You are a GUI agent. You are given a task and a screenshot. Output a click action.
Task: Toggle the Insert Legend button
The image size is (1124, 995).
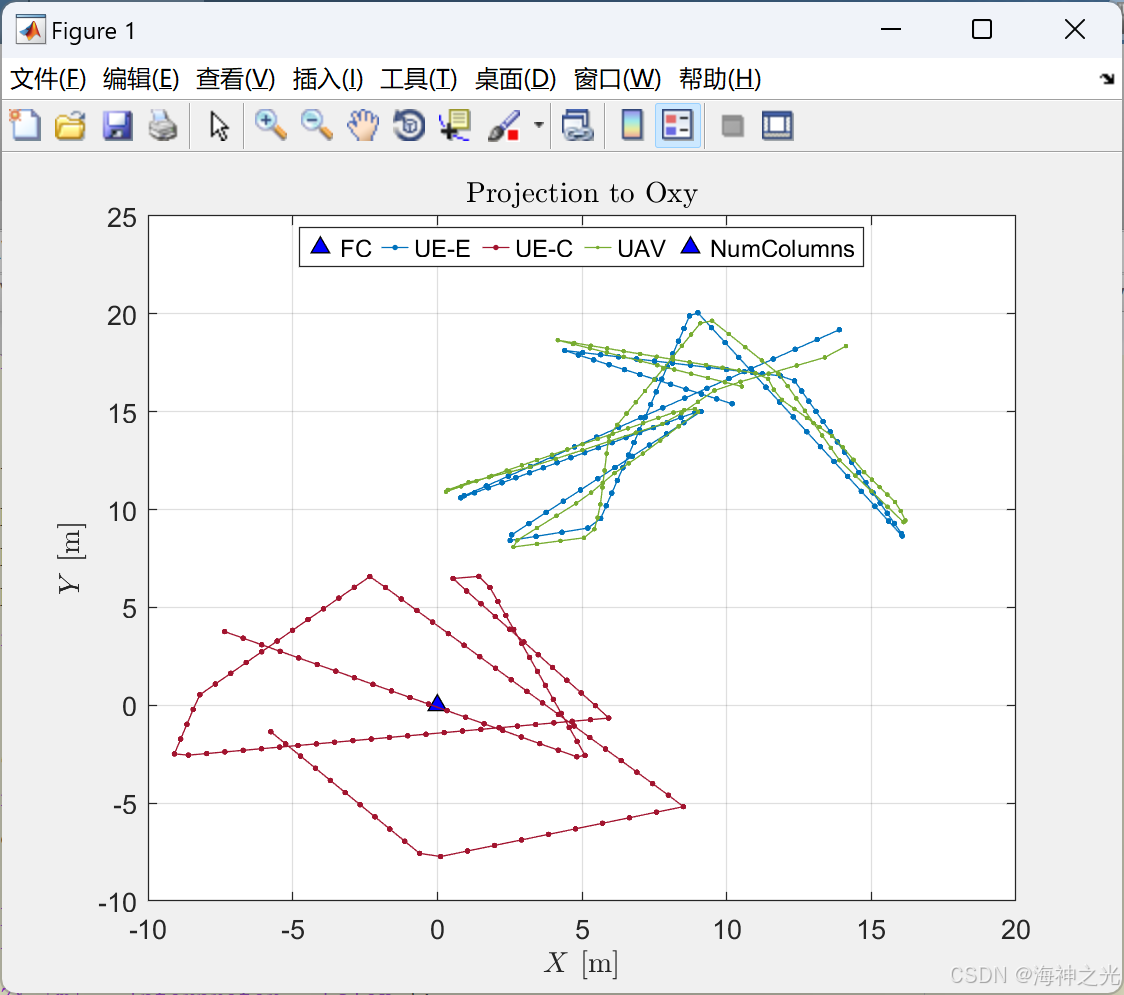point(677,125)
